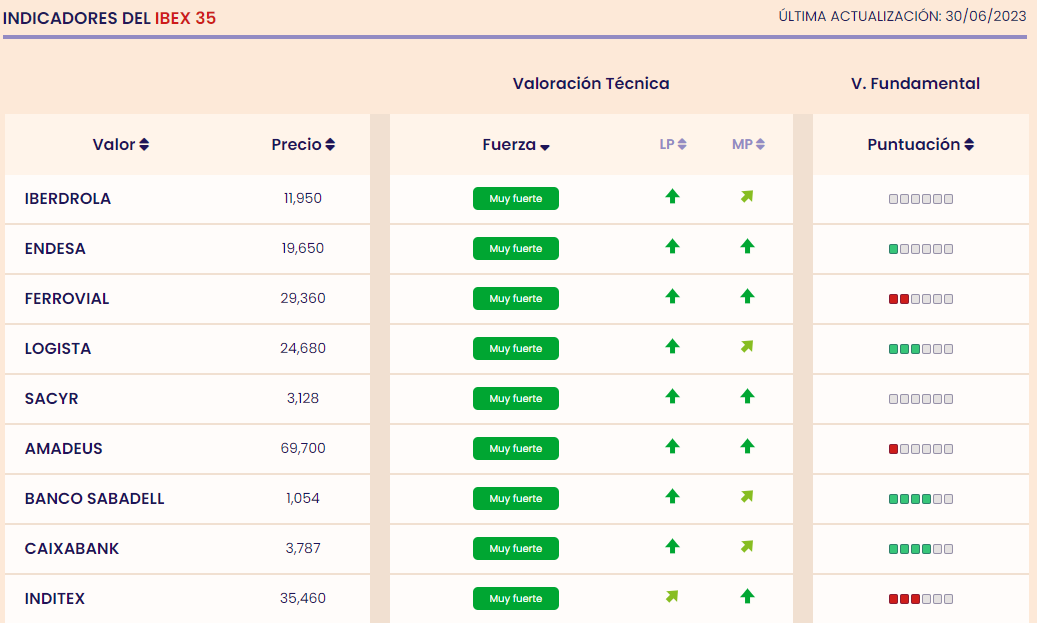The height and width of the screenshot is (623, 1037).
Task: Sort by MP column header
Action: 748,145
